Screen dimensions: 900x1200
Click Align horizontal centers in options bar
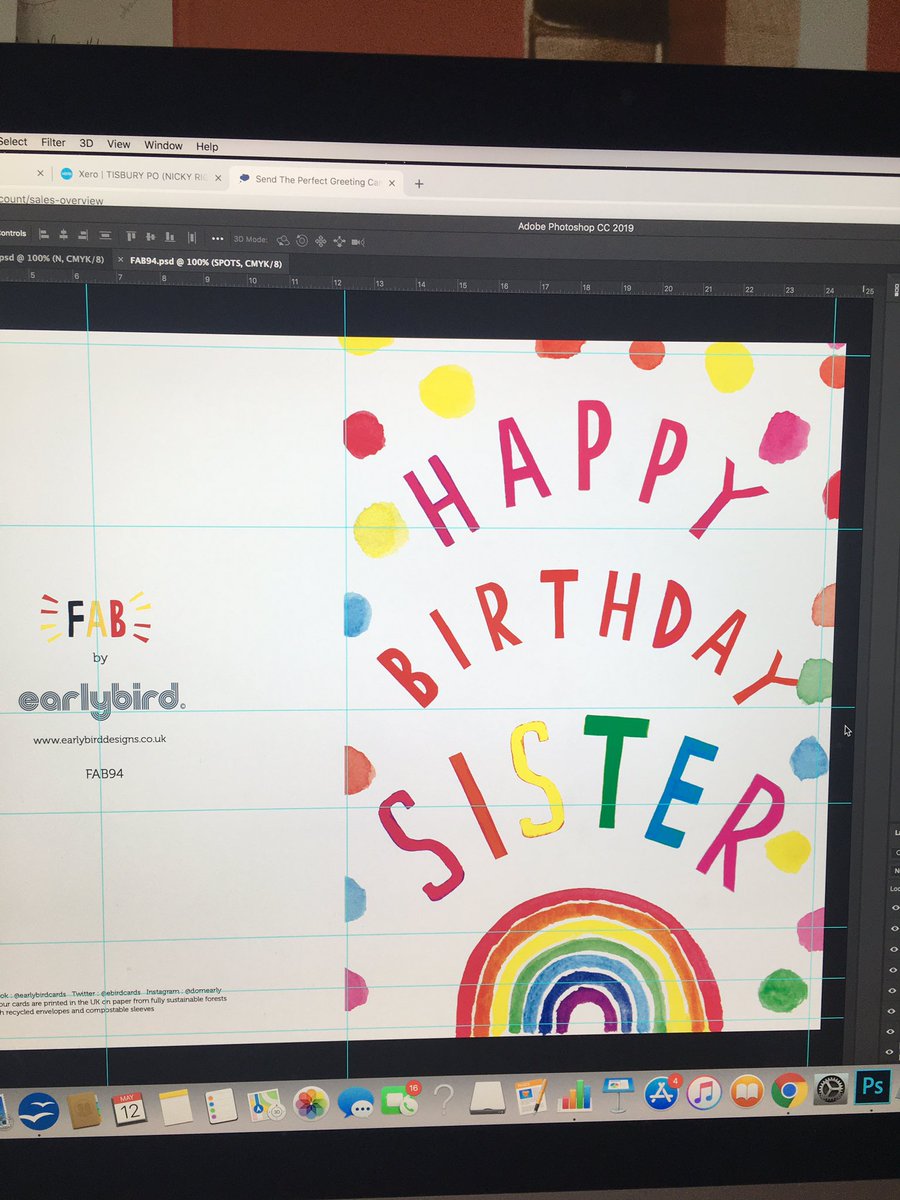click(63, 236)
